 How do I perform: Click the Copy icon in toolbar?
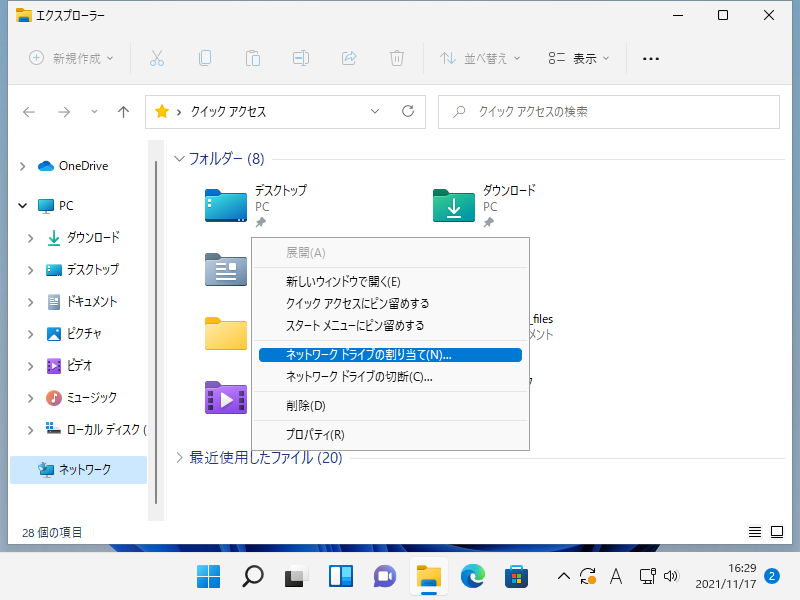[205, 58]
